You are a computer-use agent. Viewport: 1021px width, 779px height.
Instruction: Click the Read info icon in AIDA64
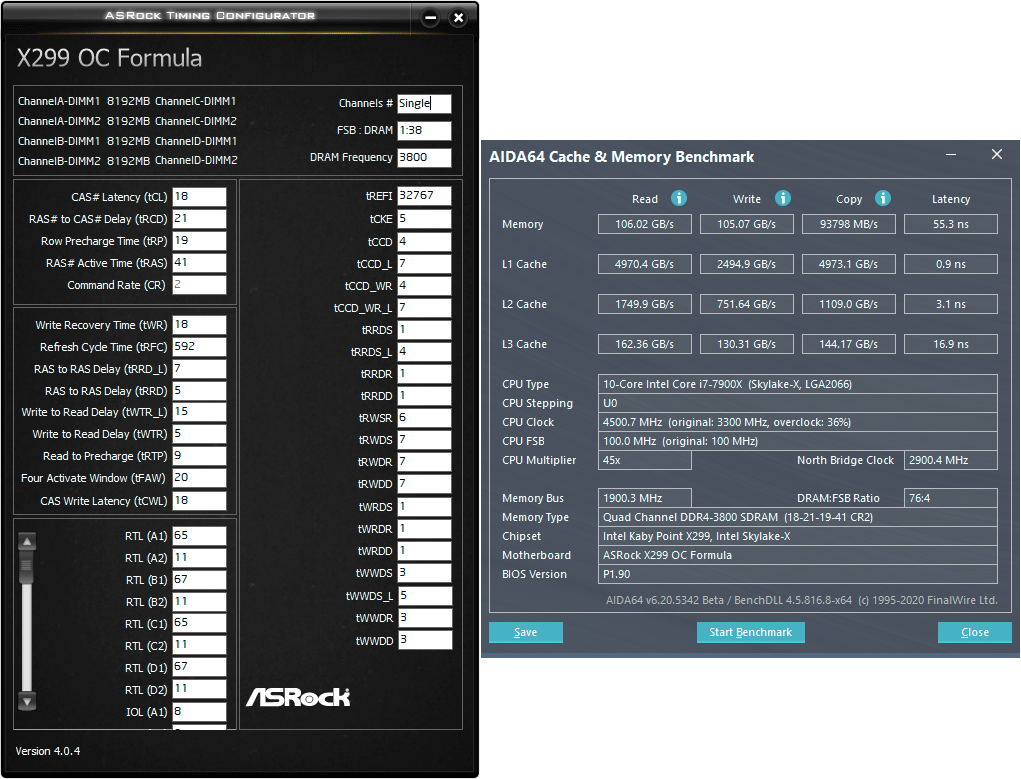point(678,198)
